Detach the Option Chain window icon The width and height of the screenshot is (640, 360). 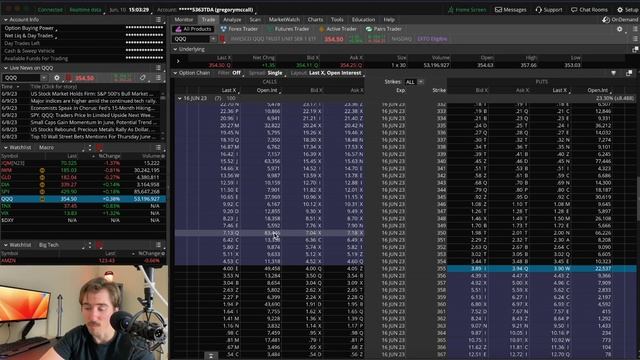click(629, 73)
